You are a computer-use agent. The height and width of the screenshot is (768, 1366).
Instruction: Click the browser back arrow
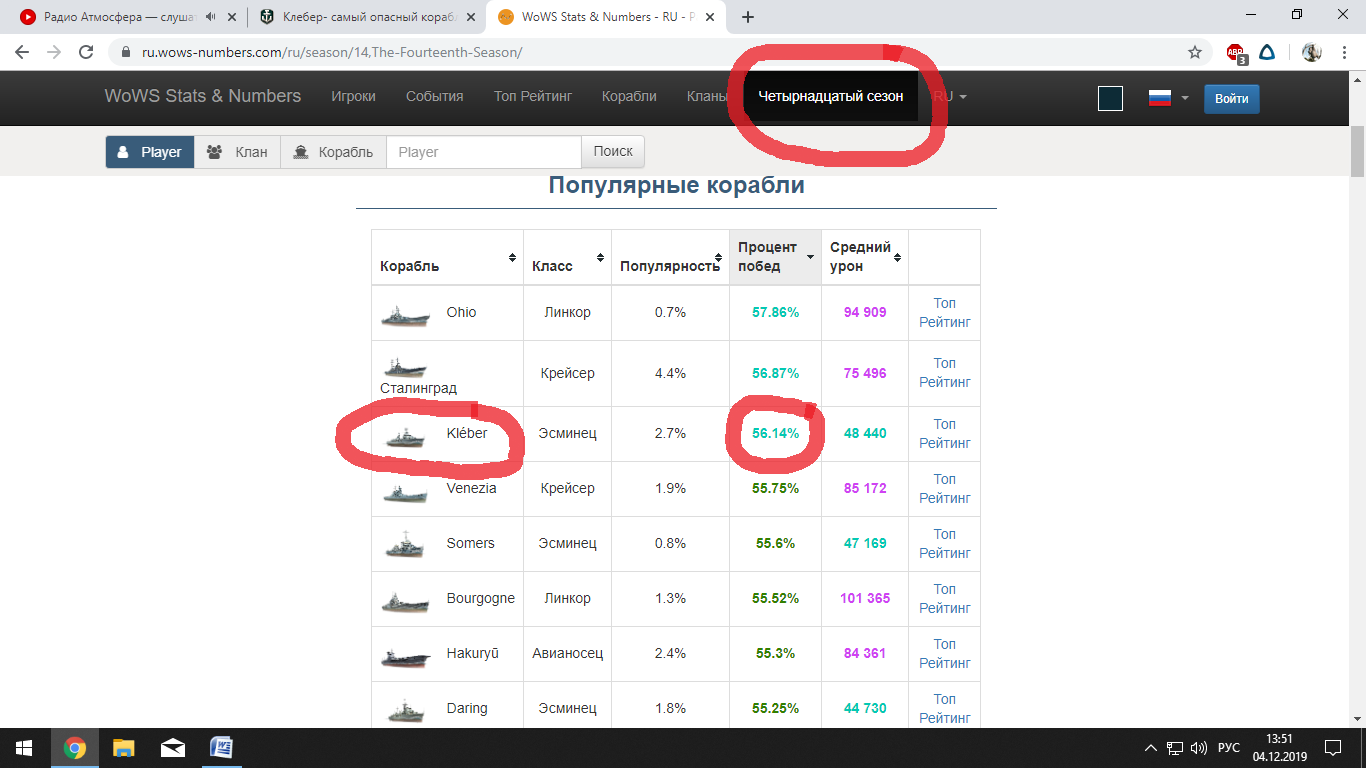[22, 52]
